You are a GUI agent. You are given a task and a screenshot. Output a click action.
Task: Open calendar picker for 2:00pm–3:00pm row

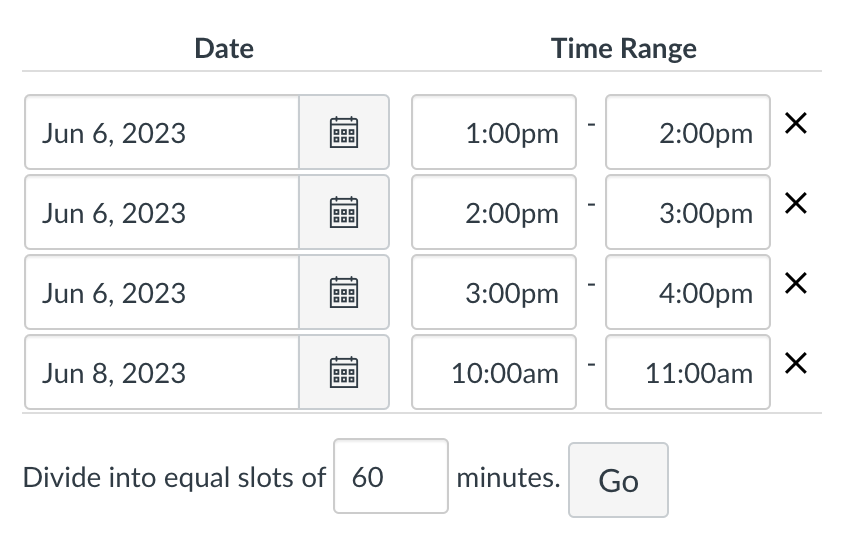tap(344, 212)
